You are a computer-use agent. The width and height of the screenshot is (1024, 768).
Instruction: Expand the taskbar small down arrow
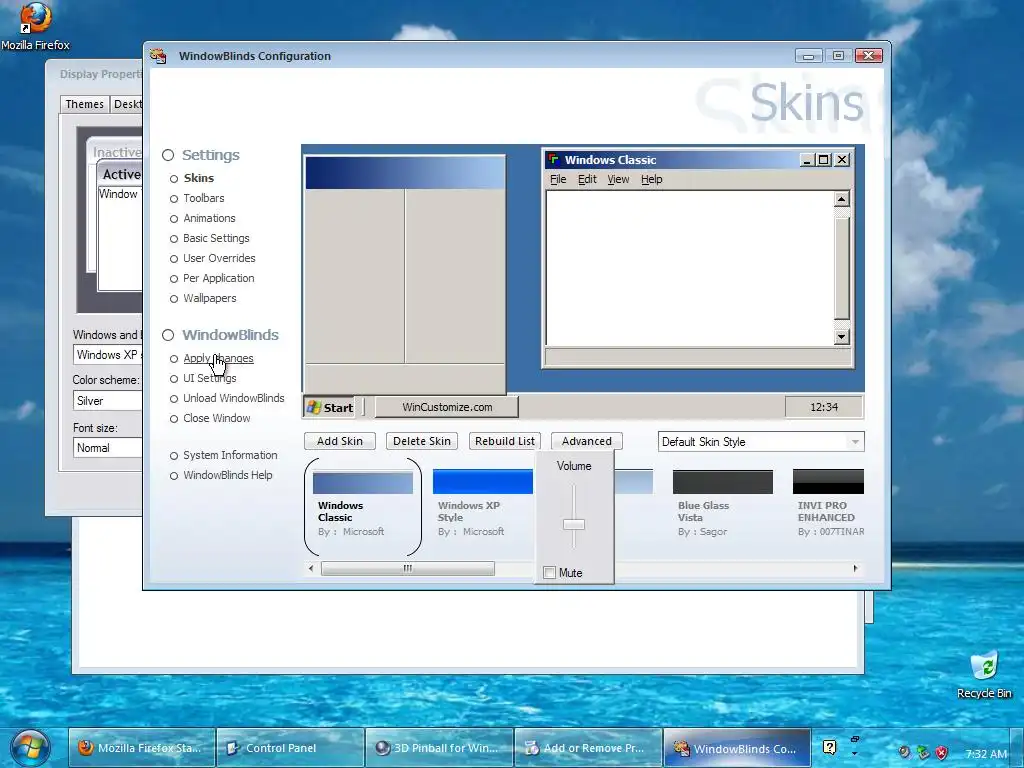[x=854, y=755]
